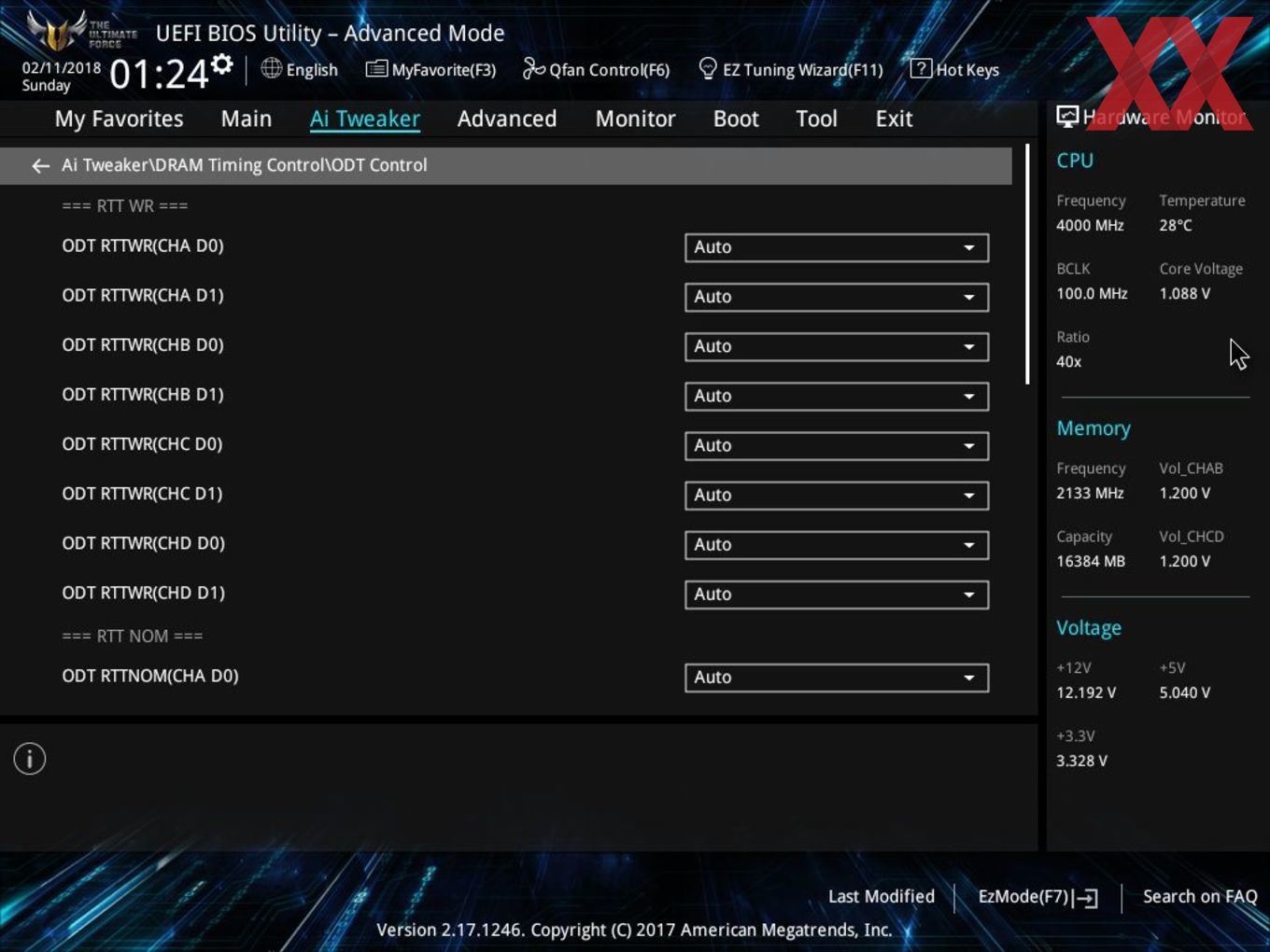The image size is (1270, 952).
Task: Click the settings gear next to the clock
Action: [x=222, y=64]
